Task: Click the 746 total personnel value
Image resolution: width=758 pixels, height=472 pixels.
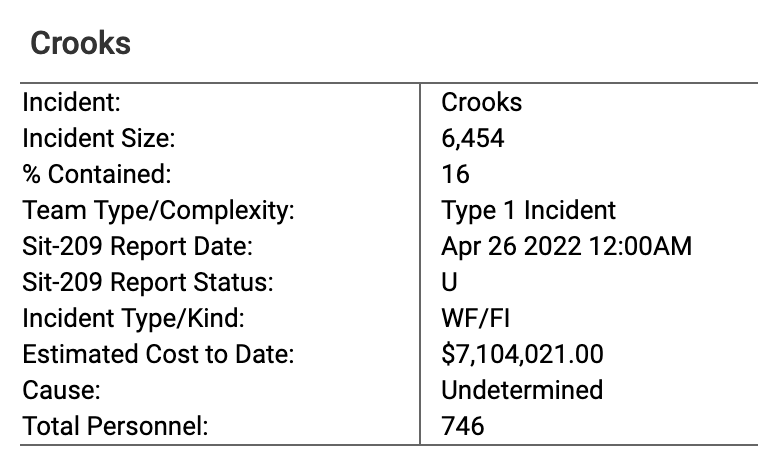Action: [463, 426]
